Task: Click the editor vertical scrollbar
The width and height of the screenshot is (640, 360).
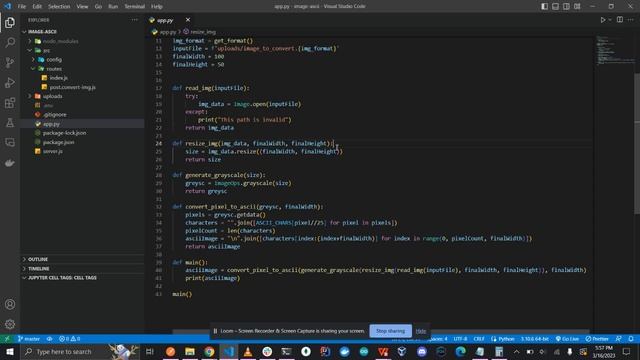Action: tap(637, 143)
